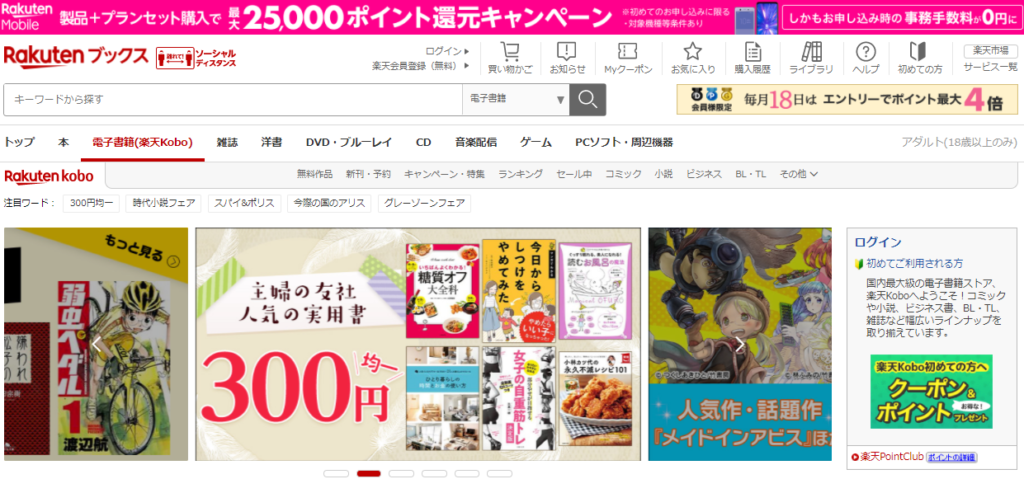The width and height of the screenshot is (1024, 479).
Task: Click the ログイン link in right sidebar
Action: 878,242
